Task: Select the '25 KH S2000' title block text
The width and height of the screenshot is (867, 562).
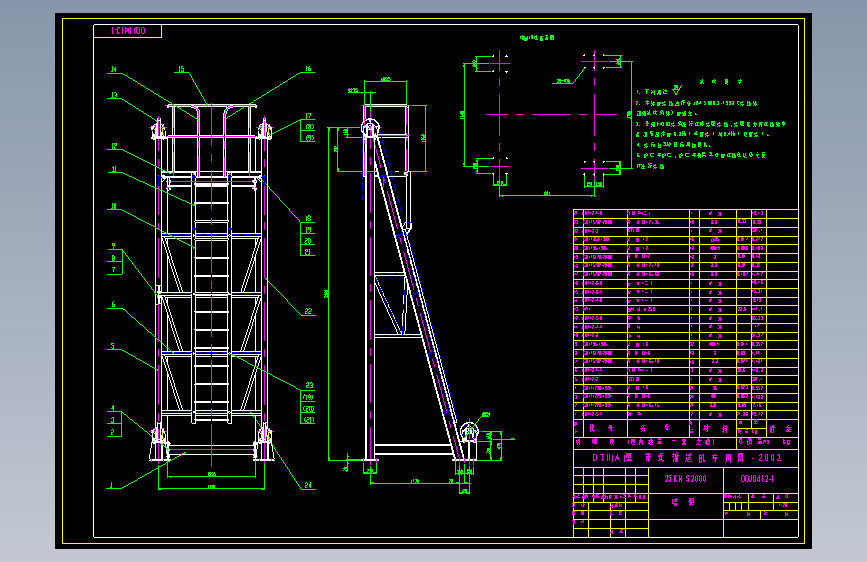Action: (686, 479)
